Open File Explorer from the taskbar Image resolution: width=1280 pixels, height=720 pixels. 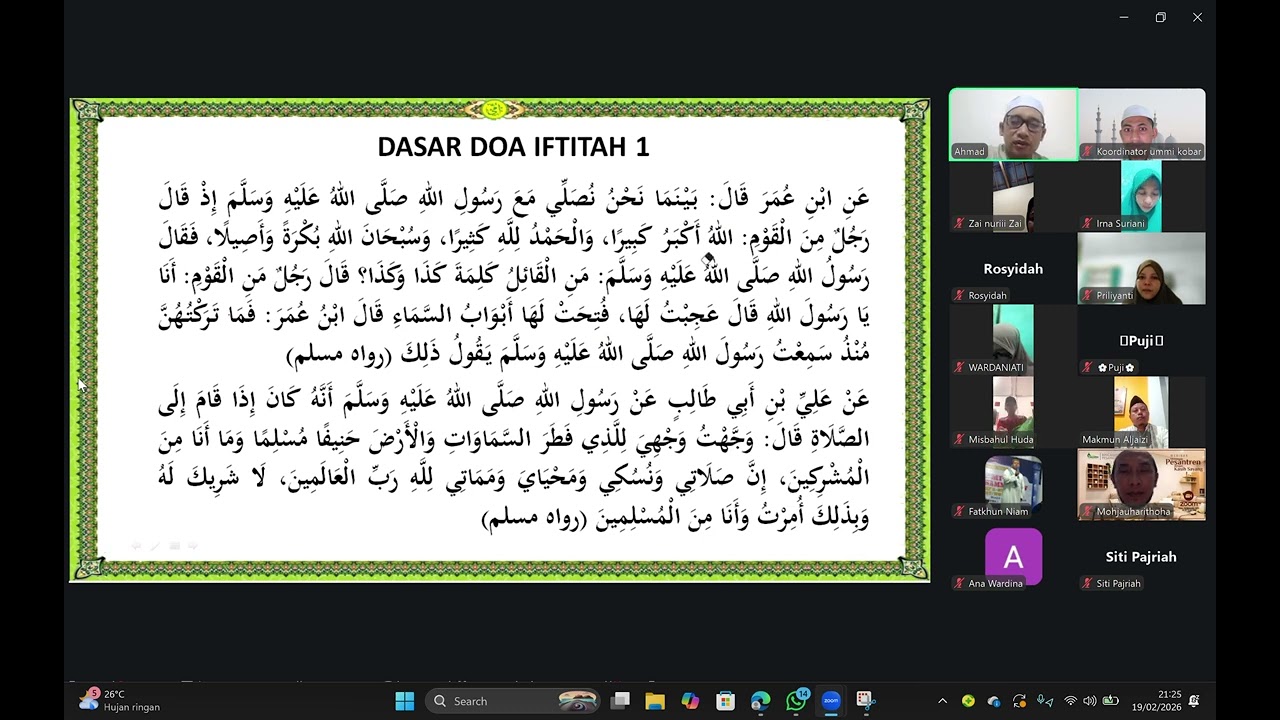tap(655, 701)
